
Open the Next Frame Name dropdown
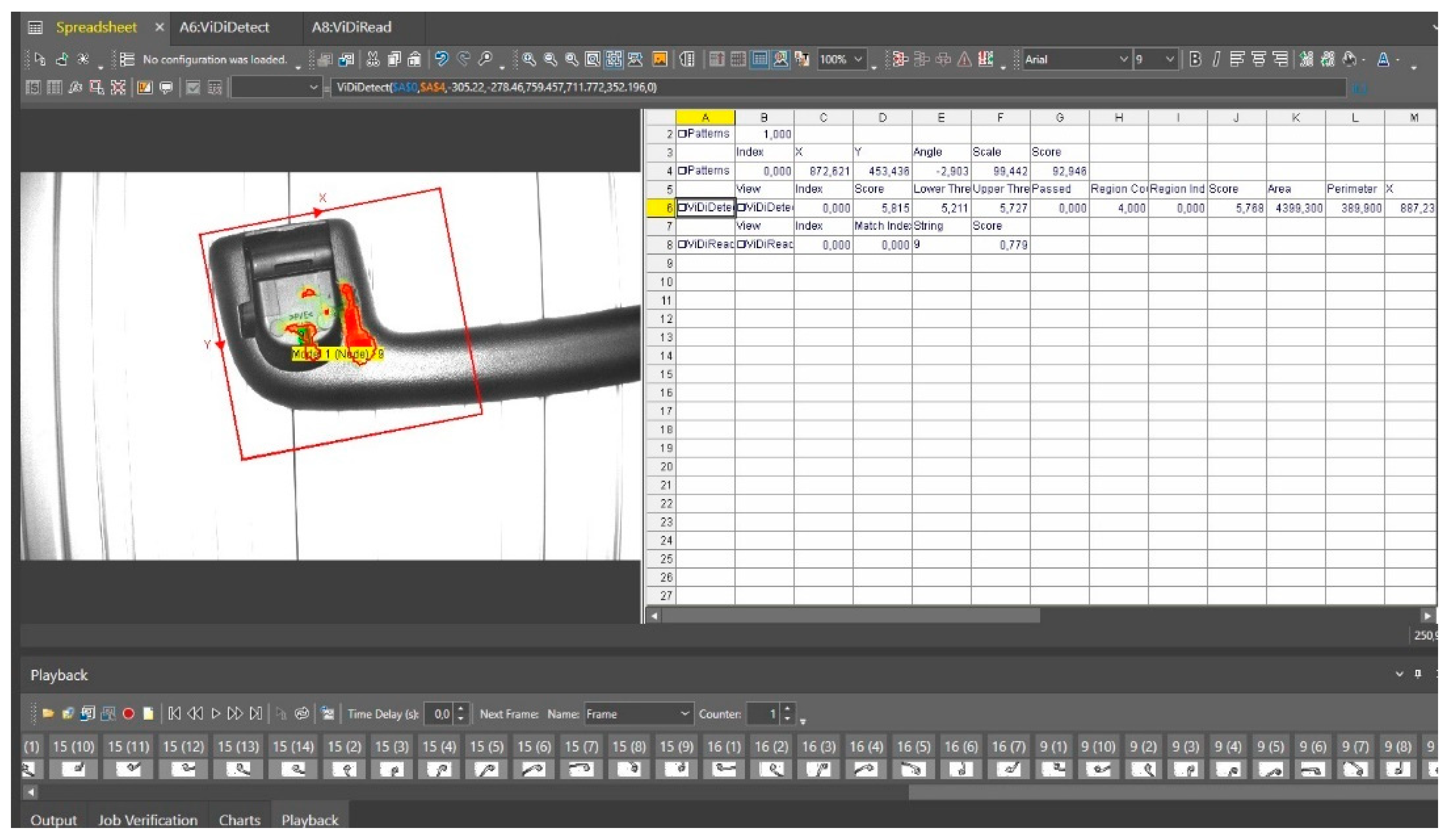[x=684, y=713]
